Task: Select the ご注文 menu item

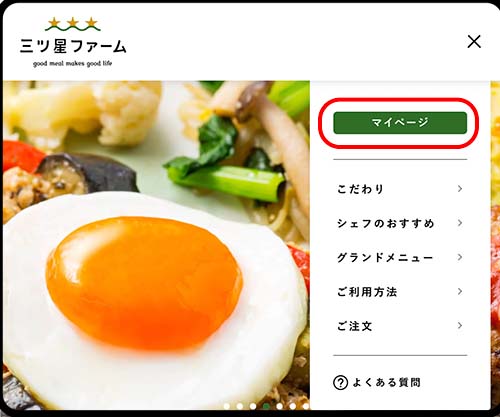Action: [x=400, y=326]
